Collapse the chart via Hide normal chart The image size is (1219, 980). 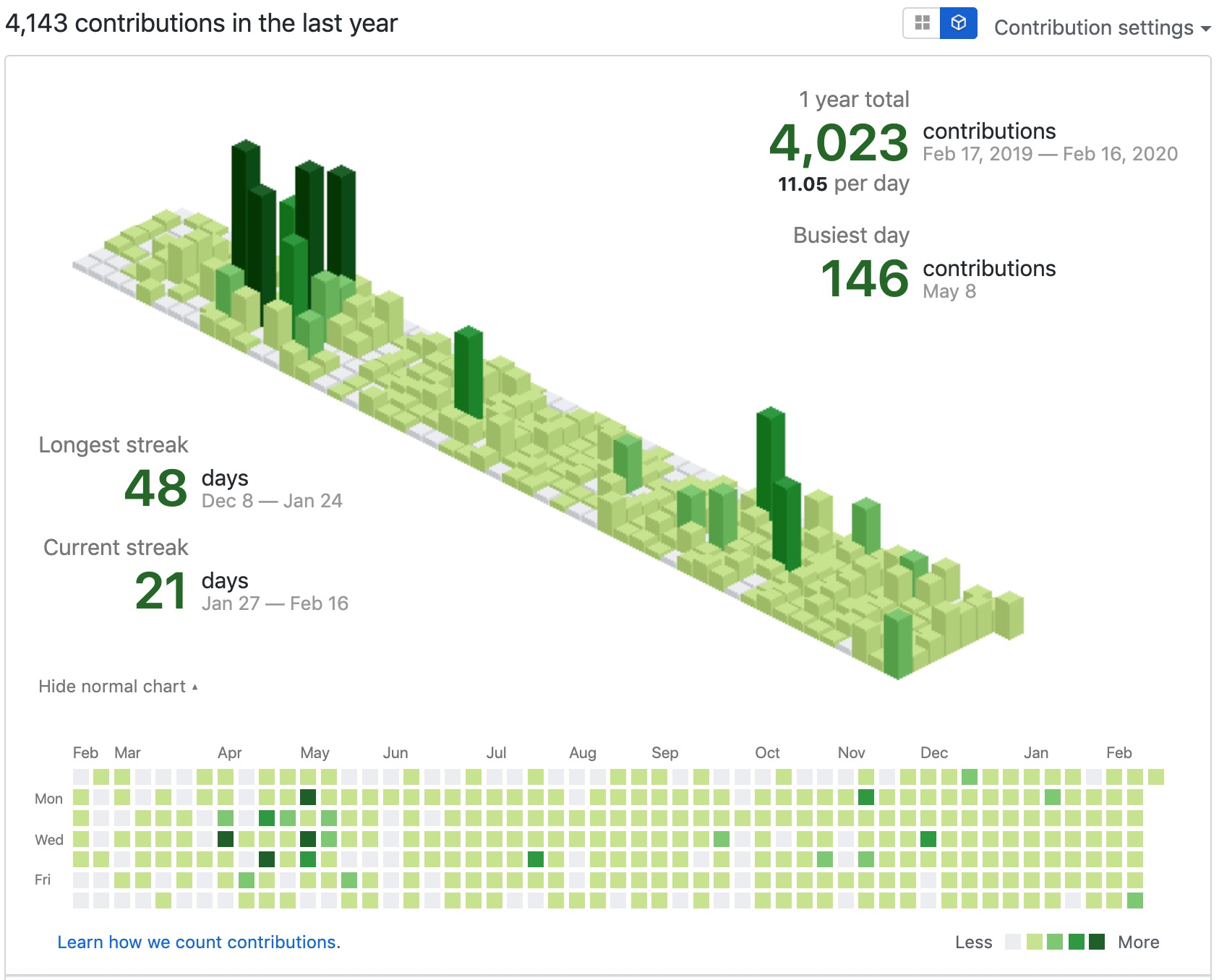[x=118, y=686]
